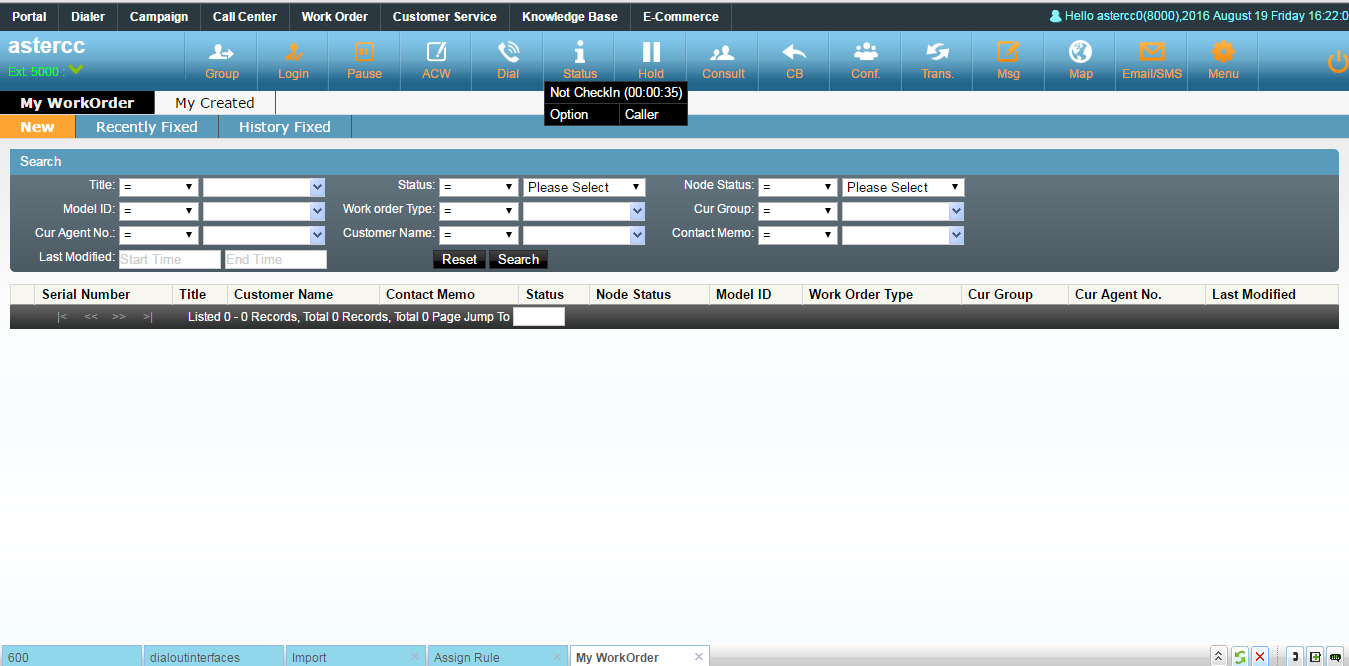Click the orange power icon
Screen dimensions: 1349x666
point(1337,62)
